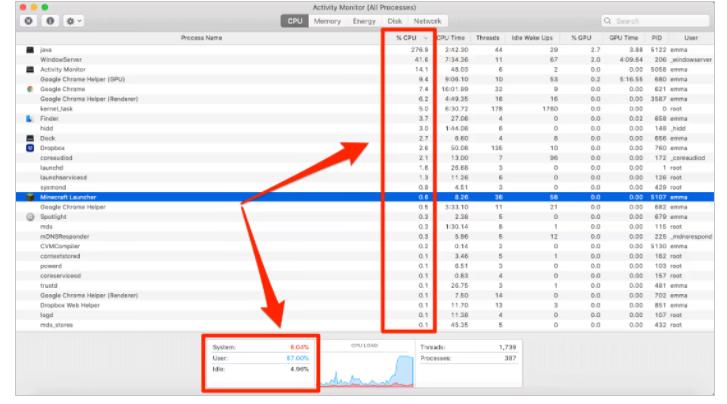The width and height of the screenshot is (727, 404).
Task: Select the Minecraft Launcher process icon
Action: (x=30, y=197)
